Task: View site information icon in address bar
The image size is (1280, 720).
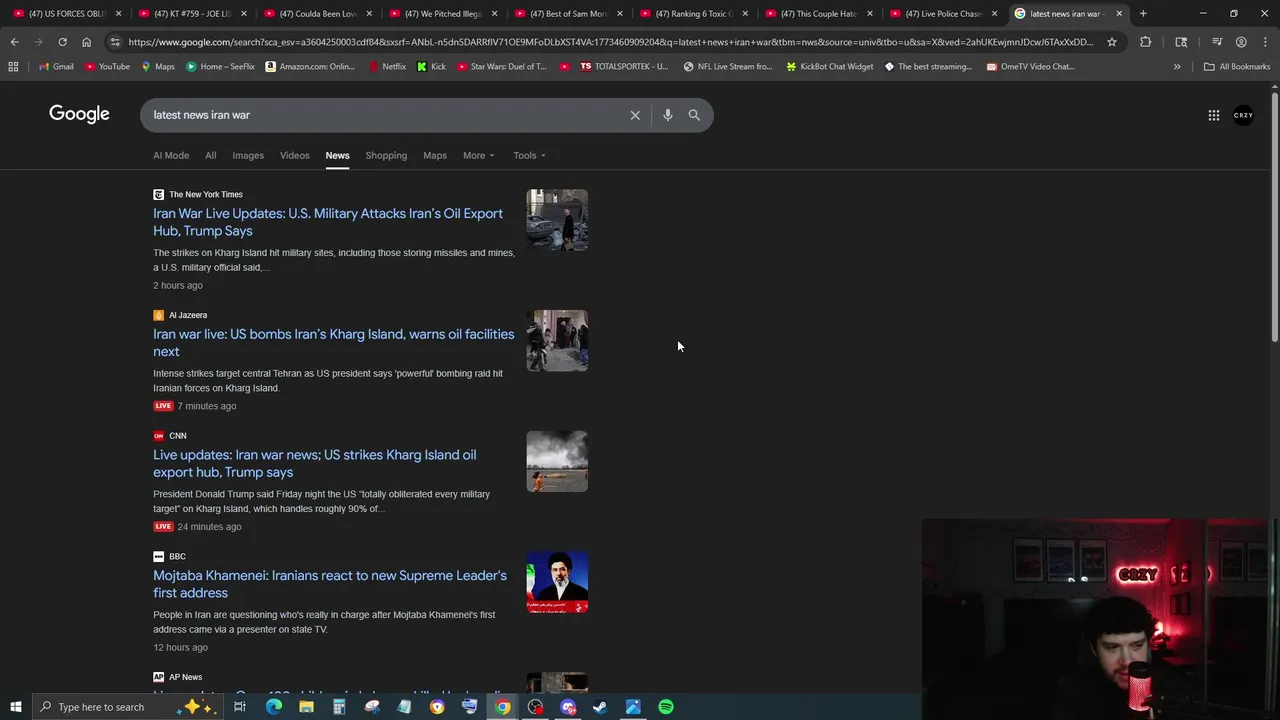Action: coord(116,42)
